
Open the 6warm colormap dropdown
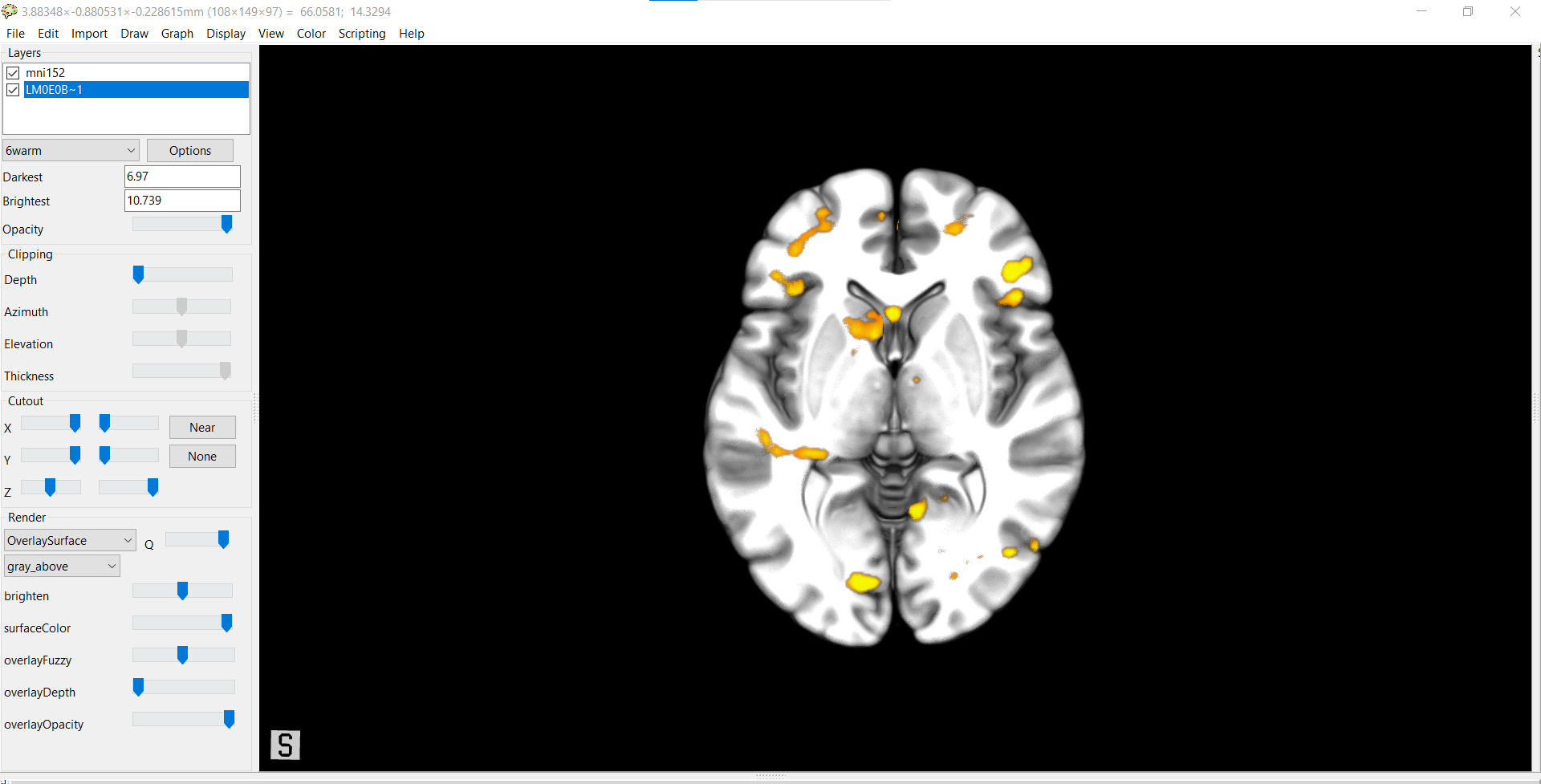pos(71,151)
